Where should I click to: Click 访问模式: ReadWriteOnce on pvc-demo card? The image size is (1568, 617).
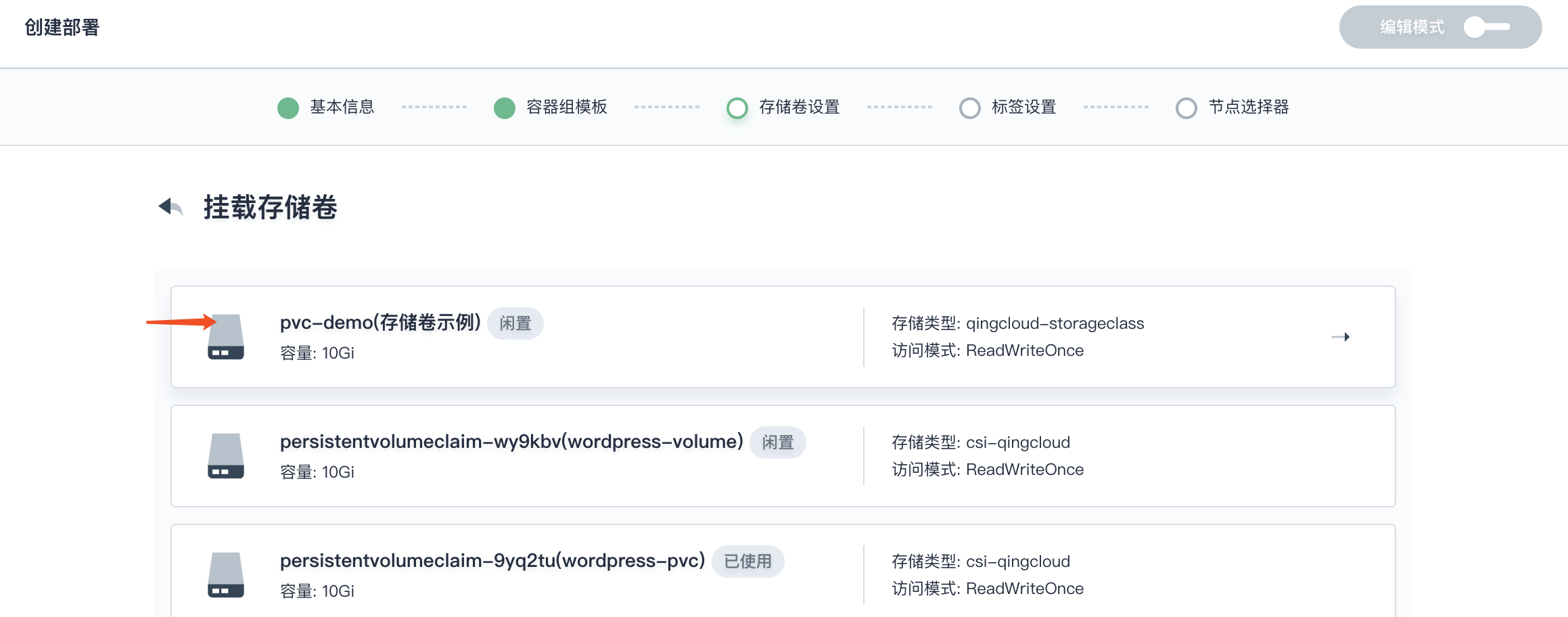tap(988, 350)
